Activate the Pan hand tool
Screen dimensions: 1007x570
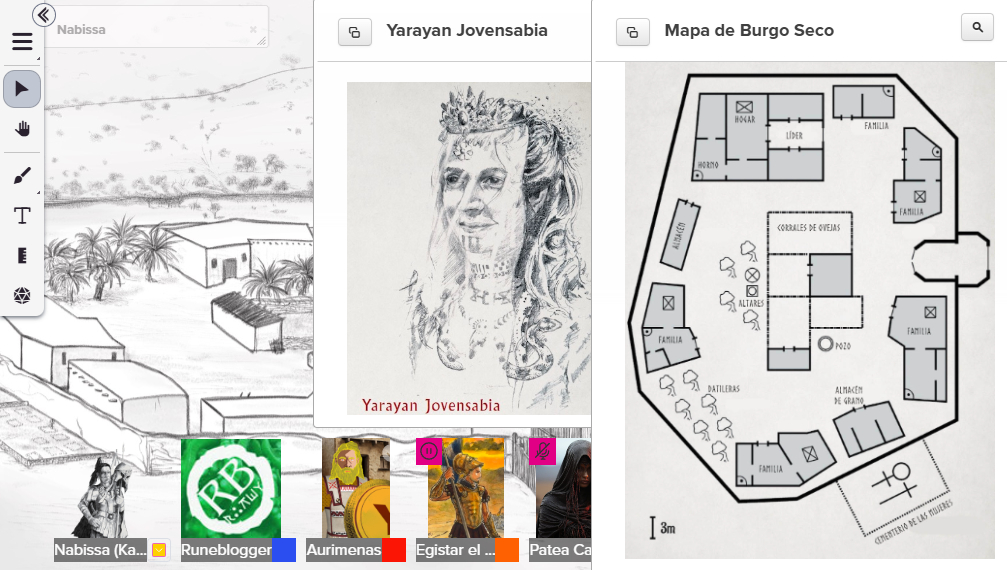click(x=22, y=129)
